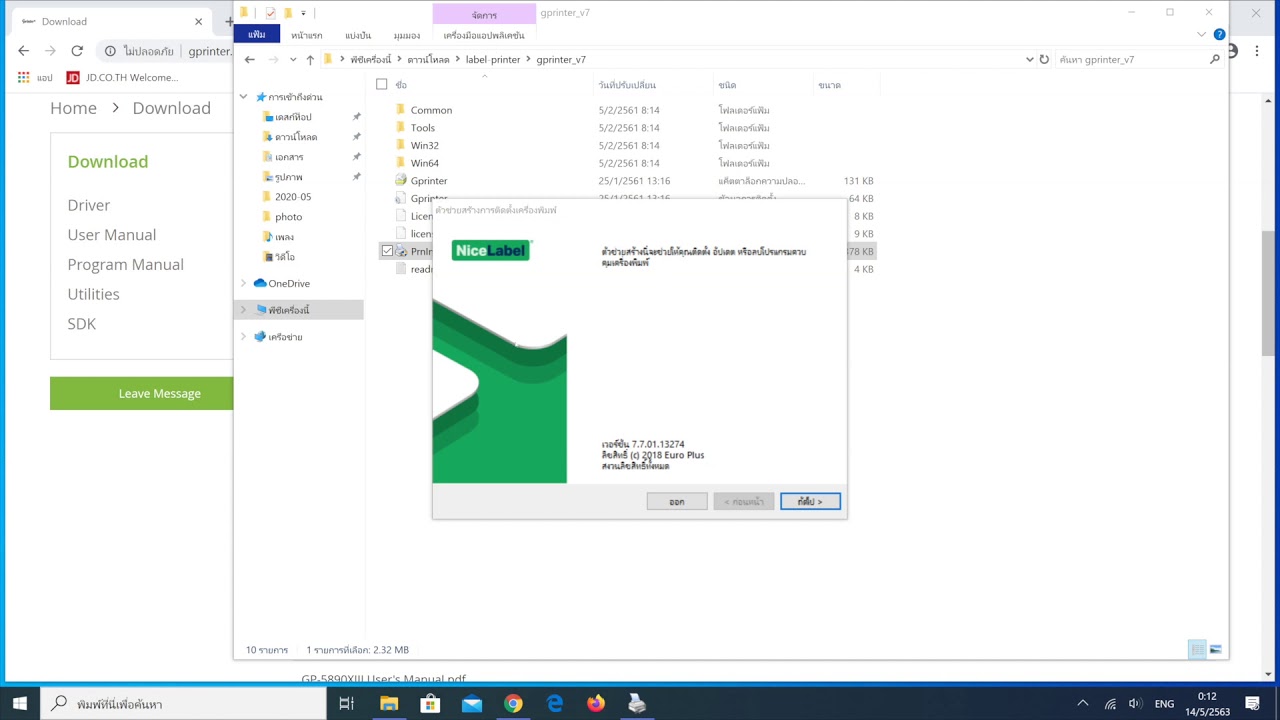Image resolution: width=1280 pixels, height=720 pixels.
Task: Go back in the Chrome browser
Action: point(24,51)
